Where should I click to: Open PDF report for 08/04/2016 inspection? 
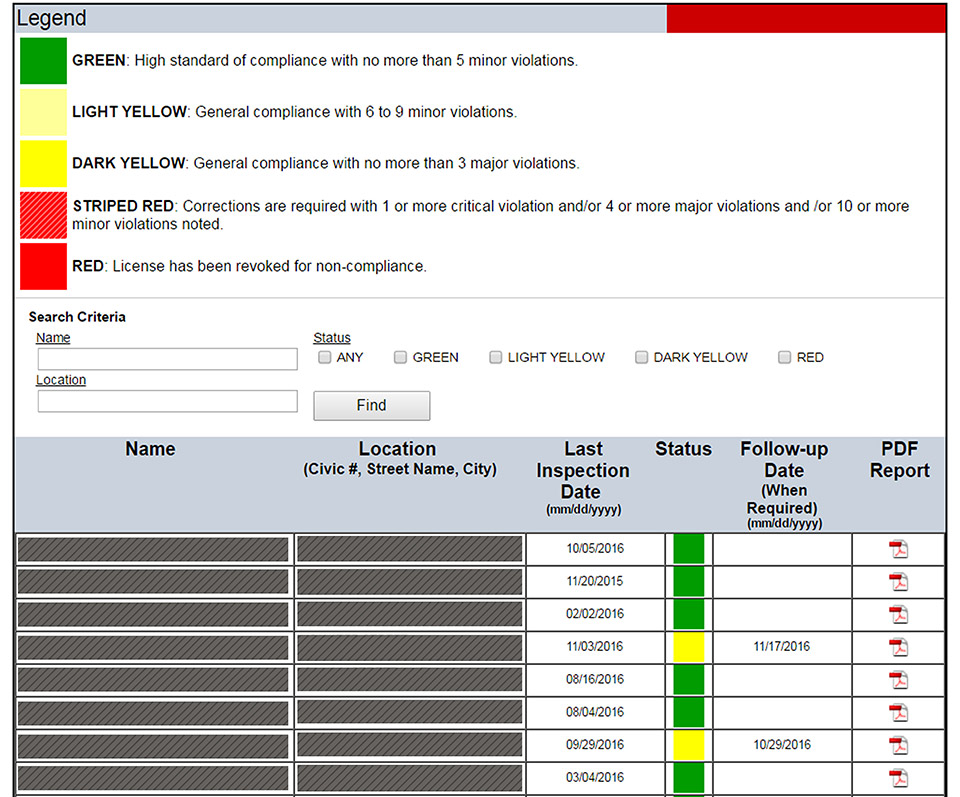click(898, 713)
